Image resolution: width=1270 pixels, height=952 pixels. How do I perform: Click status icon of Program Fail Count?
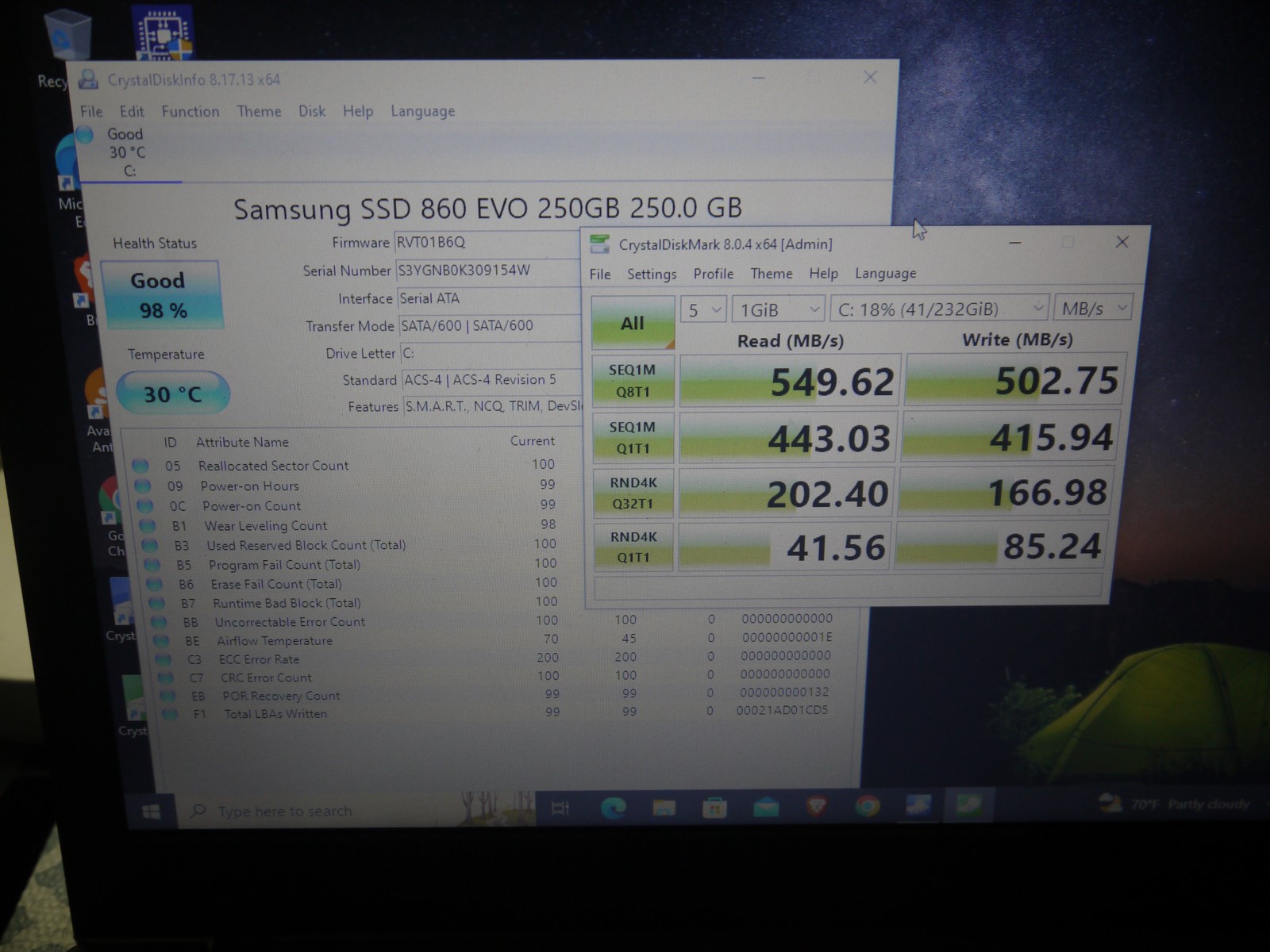point(152,565)
